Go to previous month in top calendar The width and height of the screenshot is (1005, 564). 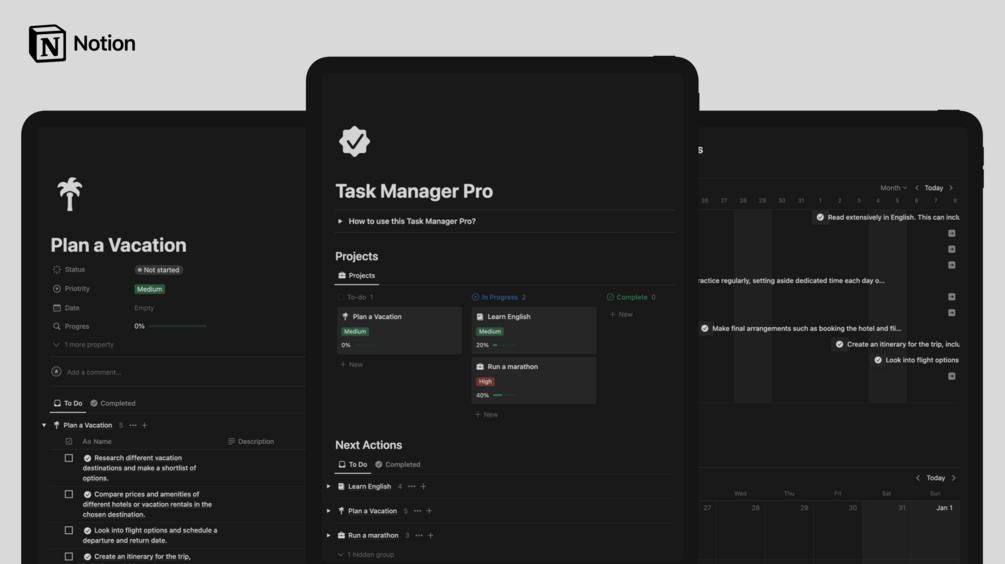(917, 188)
